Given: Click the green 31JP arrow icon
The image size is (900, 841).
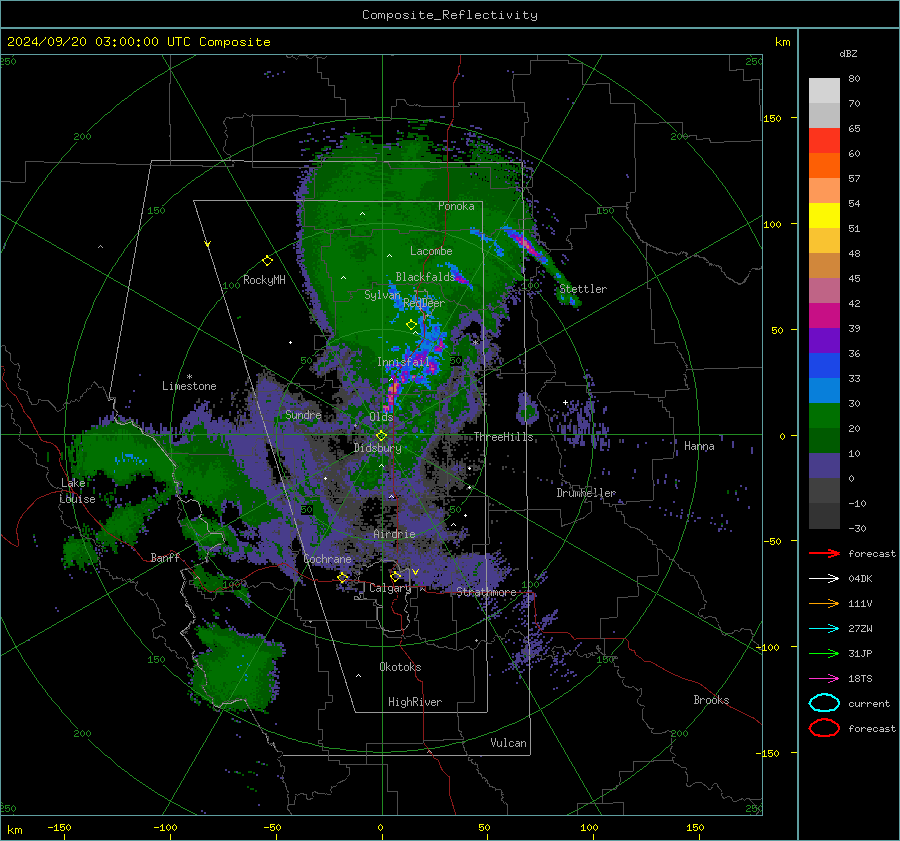Looking at the screenshot, I should click(x=824, y=653).
